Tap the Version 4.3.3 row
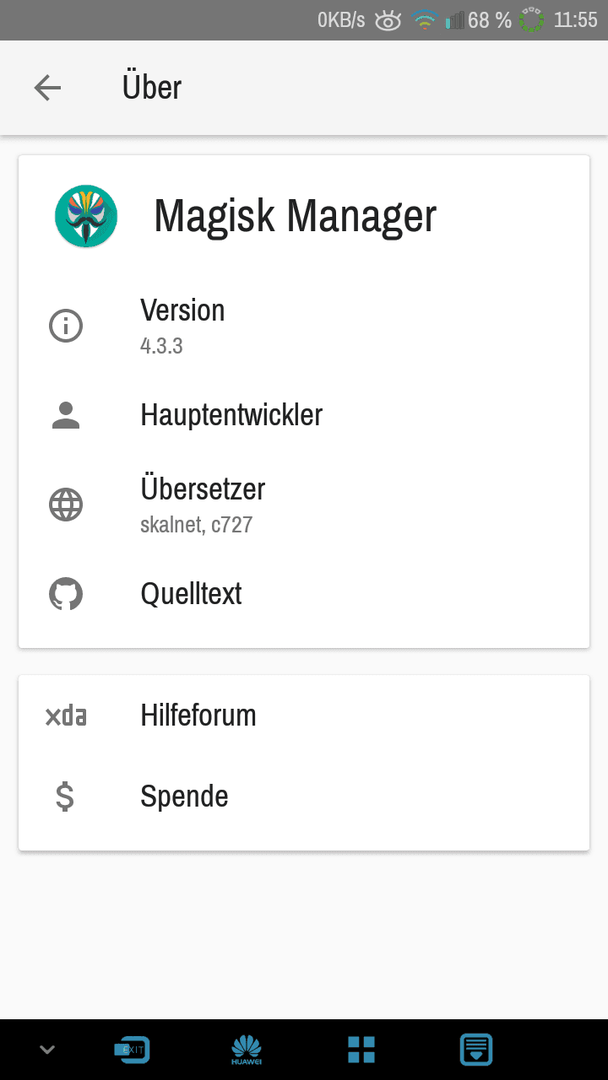 pyautogui.click(x=304, y=326)
